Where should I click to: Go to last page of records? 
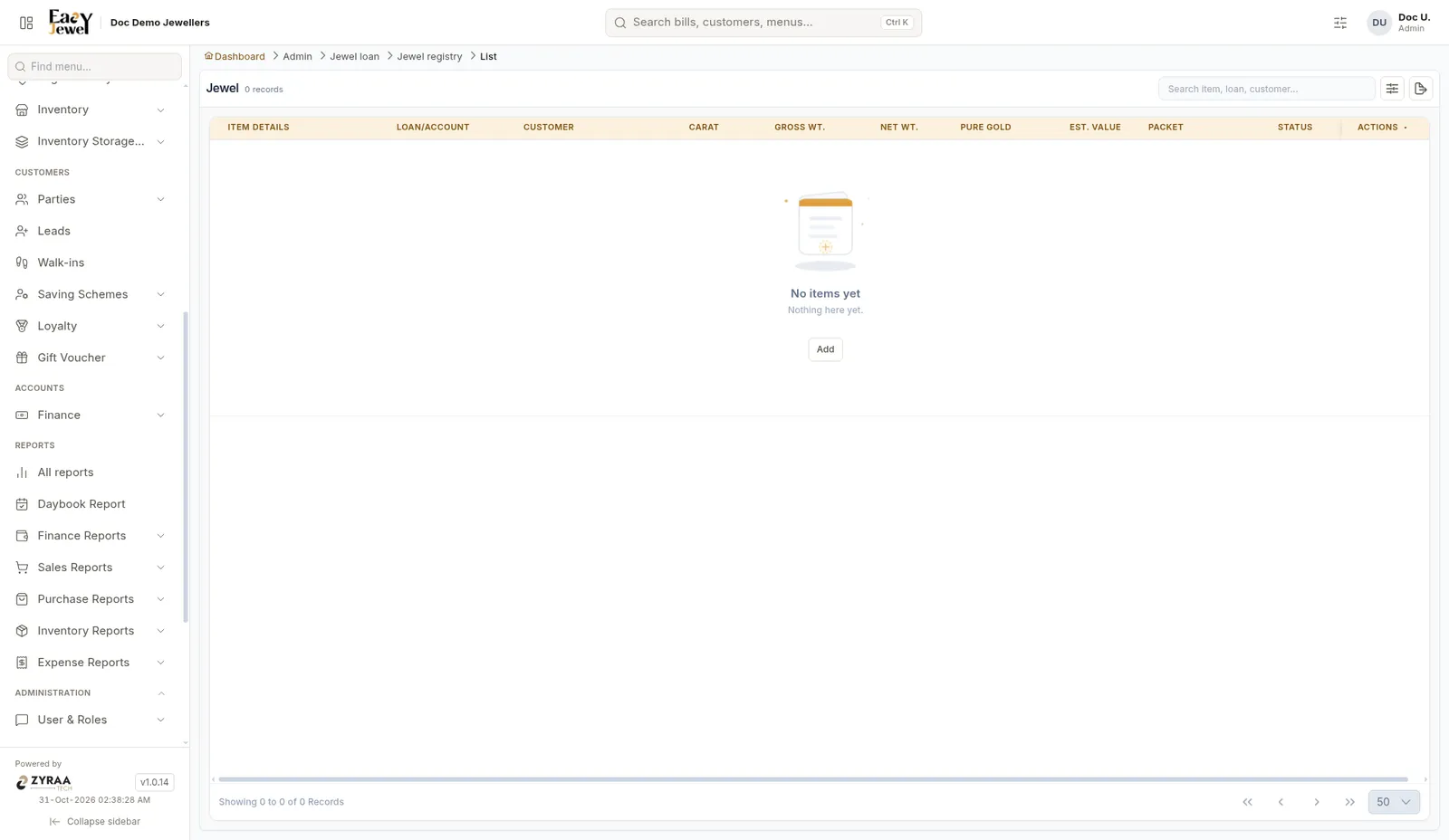(x=1350, y=802)
